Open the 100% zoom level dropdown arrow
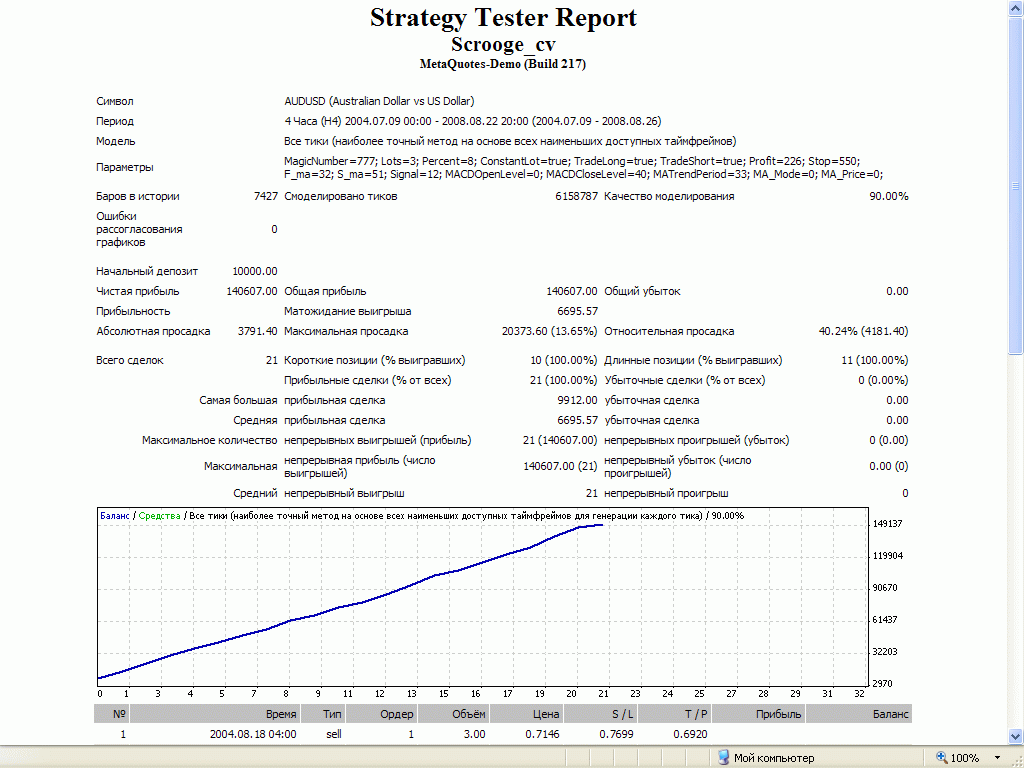Screen dimensions: 1024x768 [x=997, y=758]
